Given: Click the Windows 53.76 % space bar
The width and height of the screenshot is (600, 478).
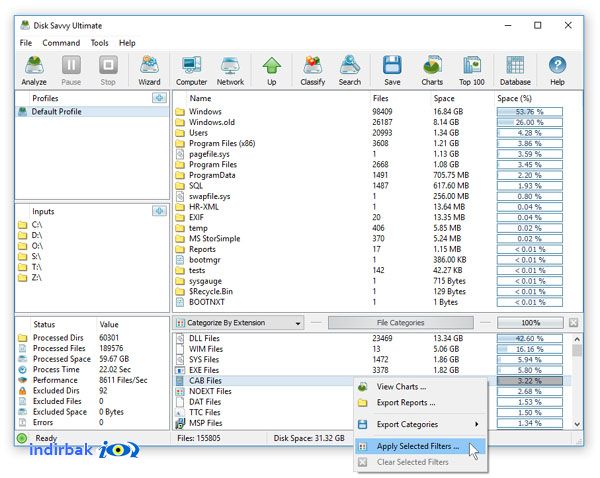Looking at the screenshot, I should click(530, 112).
